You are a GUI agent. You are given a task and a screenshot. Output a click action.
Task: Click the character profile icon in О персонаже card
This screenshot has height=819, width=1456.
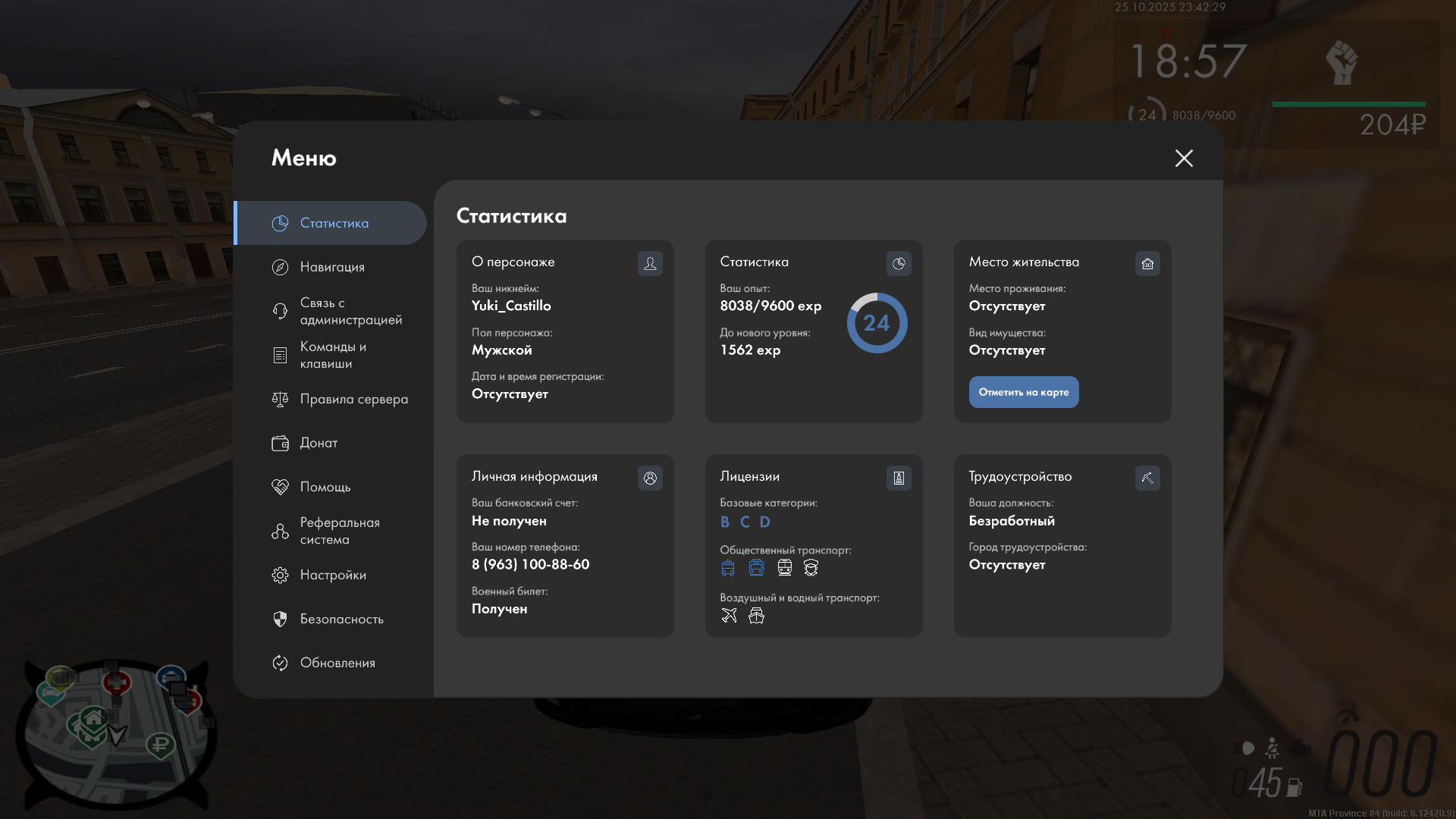[650, 263]
